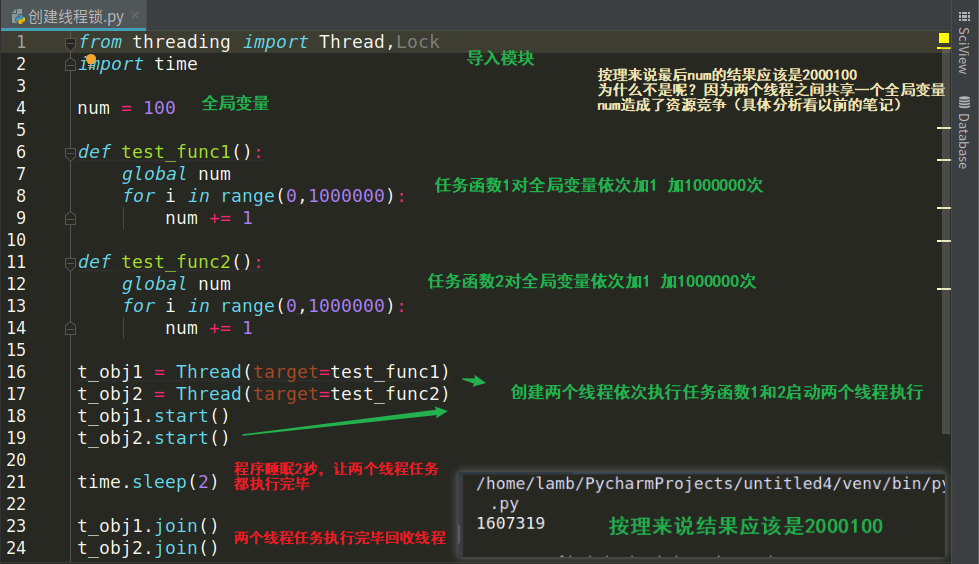Click the Database panel stack icon
Viewport: 979px width, 564px height.
point(965,102)
